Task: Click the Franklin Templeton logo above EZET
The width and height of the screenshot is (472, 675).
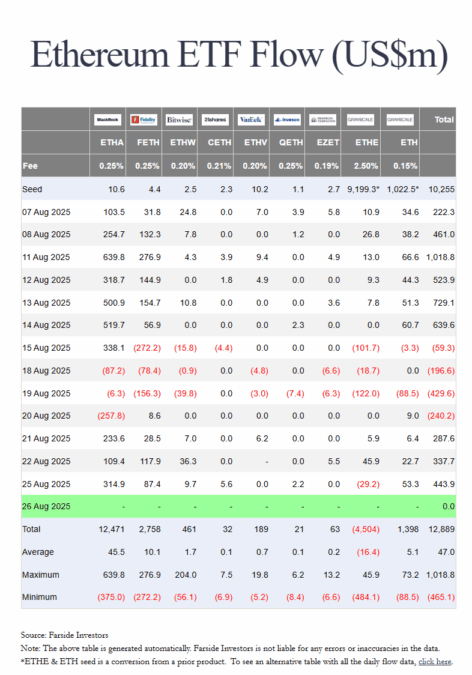Action: (x=323, y=120)
